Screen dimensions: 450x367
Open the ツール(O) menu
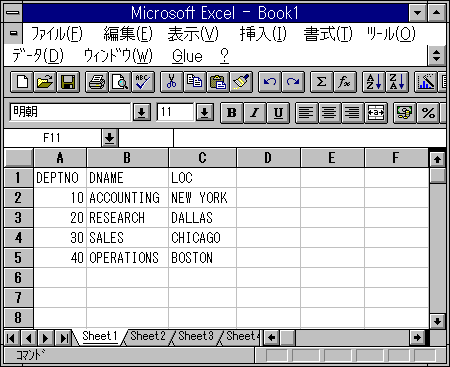pyautogui.click(x=391, y=34)
